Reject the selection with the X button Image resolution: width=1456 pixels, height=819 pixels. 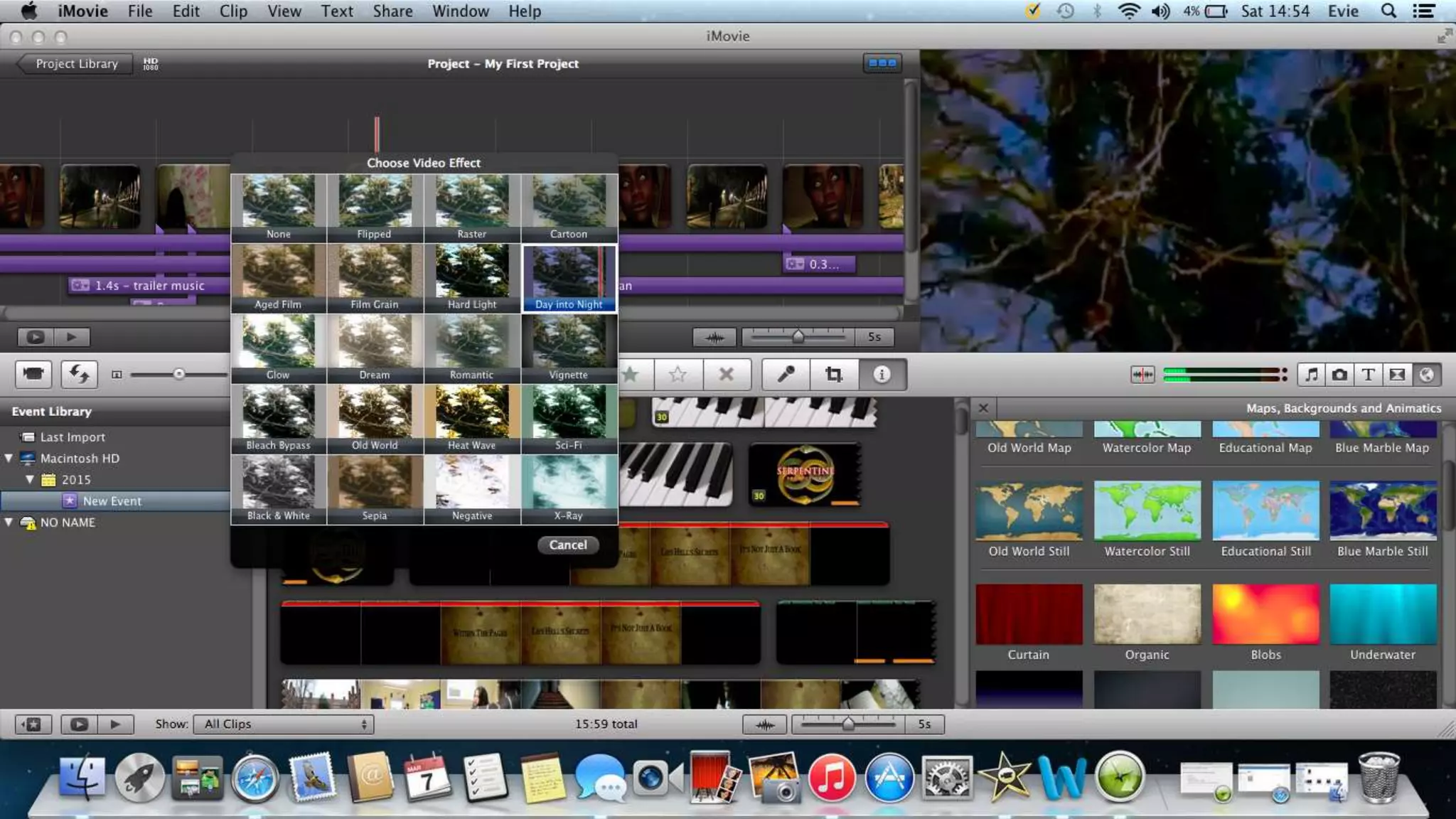pos(726,374)
